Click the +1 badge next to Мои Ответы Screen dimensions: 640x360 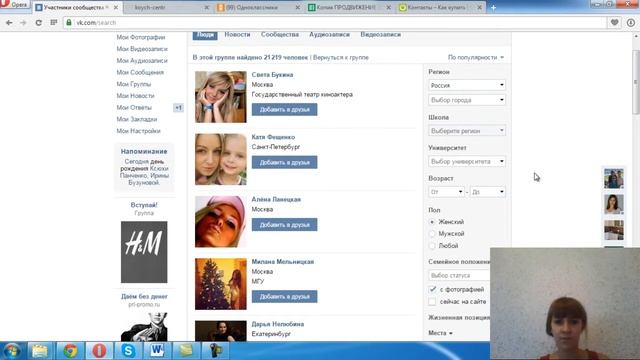178,108
